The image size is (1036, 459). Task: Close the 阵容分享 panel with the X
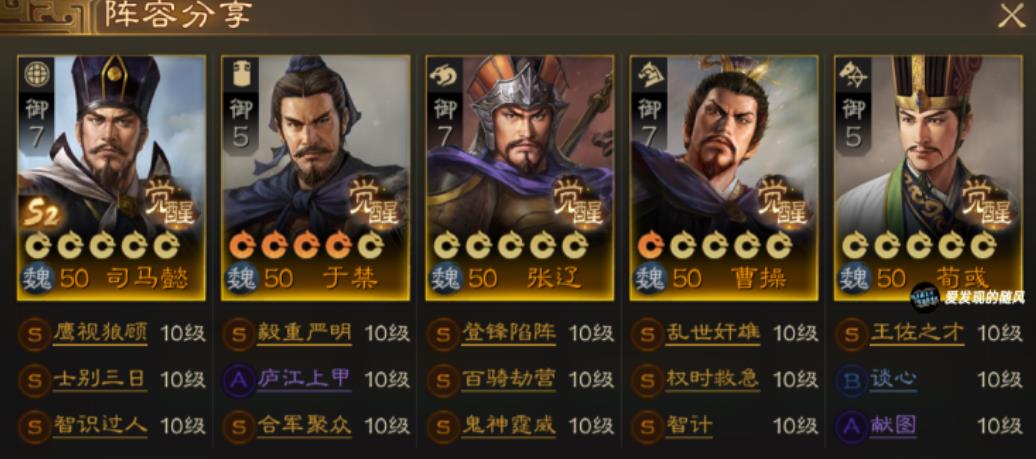click(x=1011, y=15)
